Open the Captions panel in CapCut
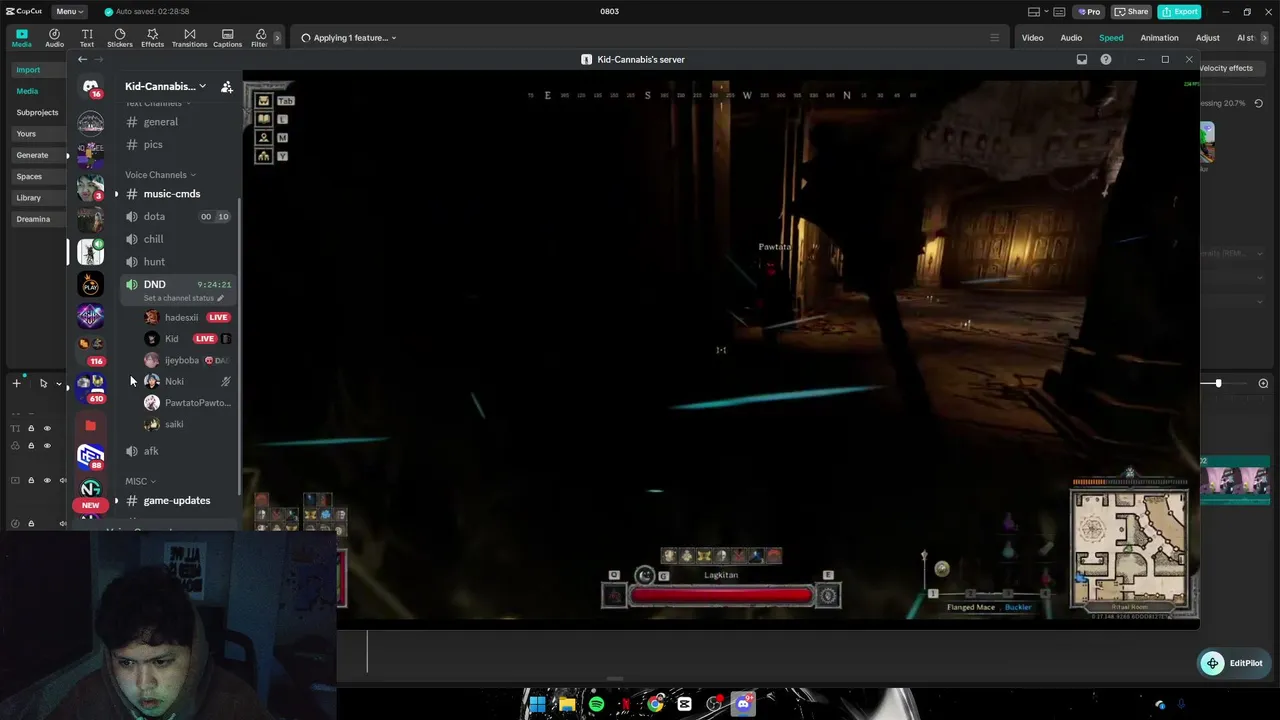The width and height of the screenshot is (1280, 720). click(x=227, y=38)
